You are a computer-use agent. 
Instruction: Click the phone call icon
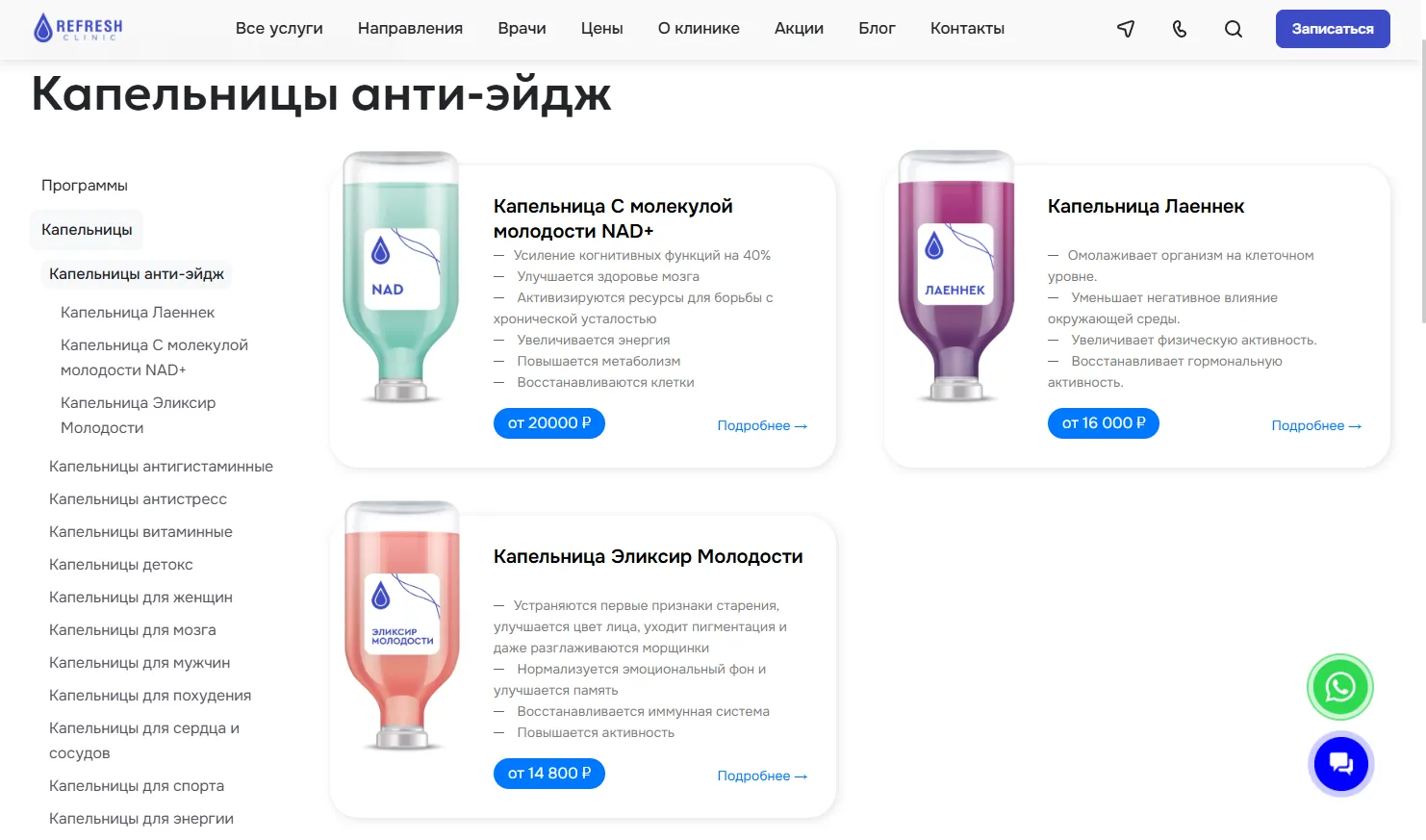pos(1180,29)
